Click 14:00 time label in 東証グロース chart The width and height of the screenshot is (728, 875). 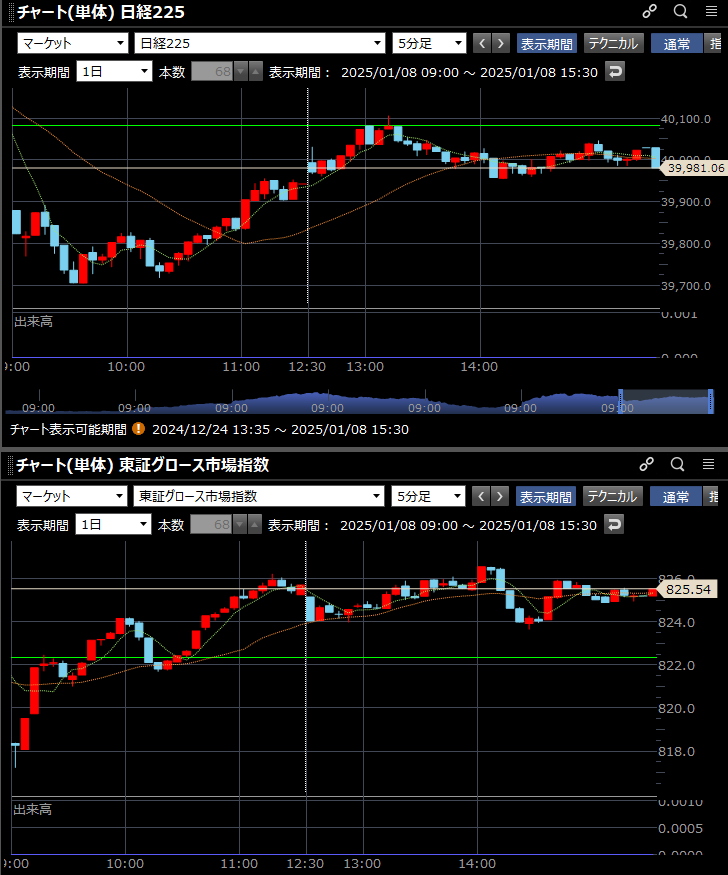[x=477, y=863]
